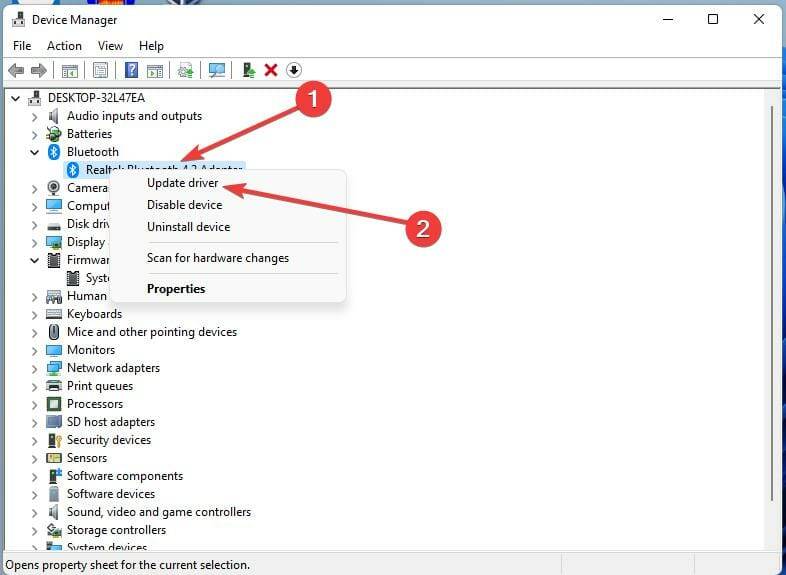Click the Forward arrow in the toolbar
The height and width of the screenshot is (575, 786).
point(39,70)
